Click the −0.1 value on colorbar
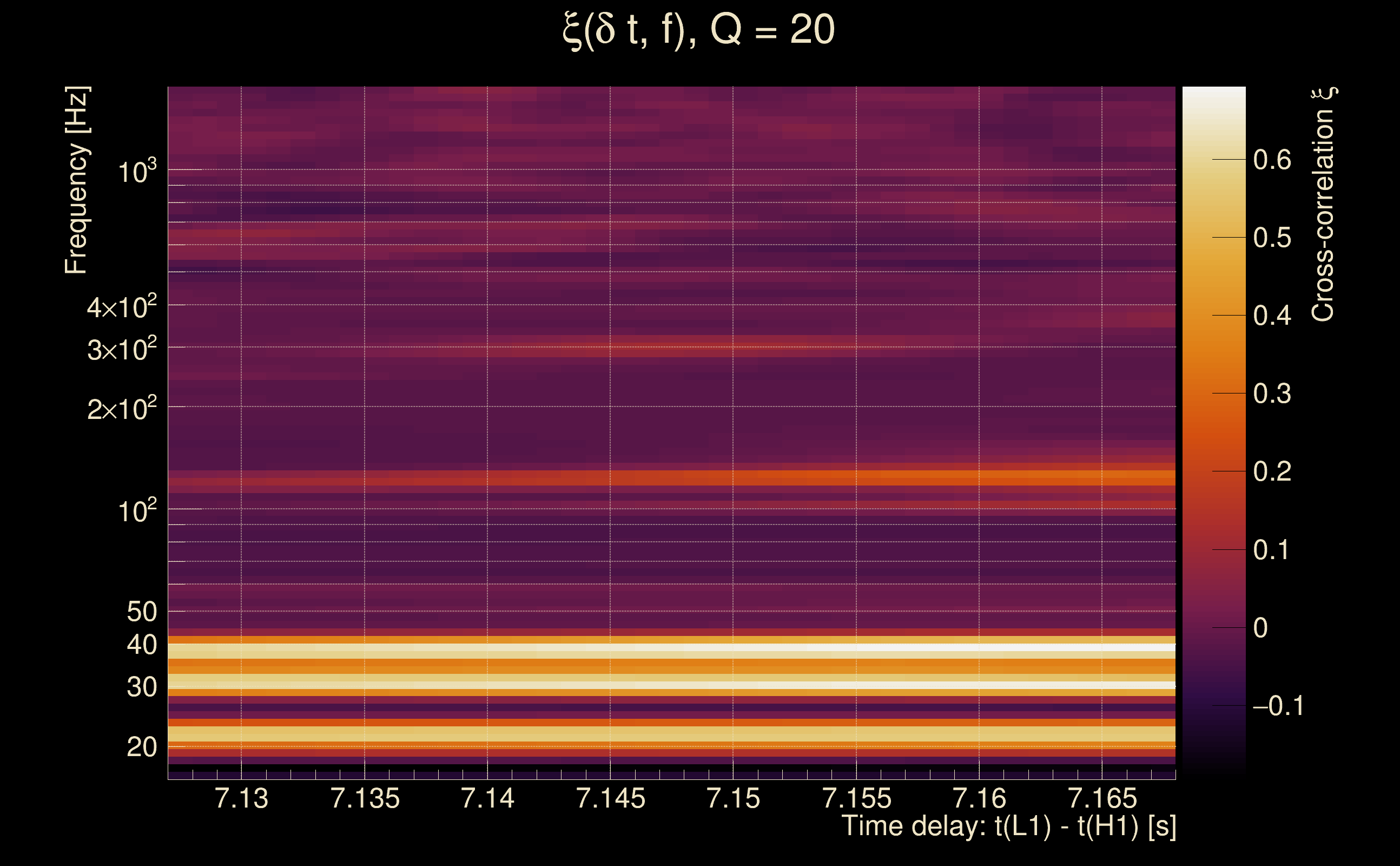The height and width of the screenshot is (866, 1400). pyautogui.click(x=1278, y=706)
